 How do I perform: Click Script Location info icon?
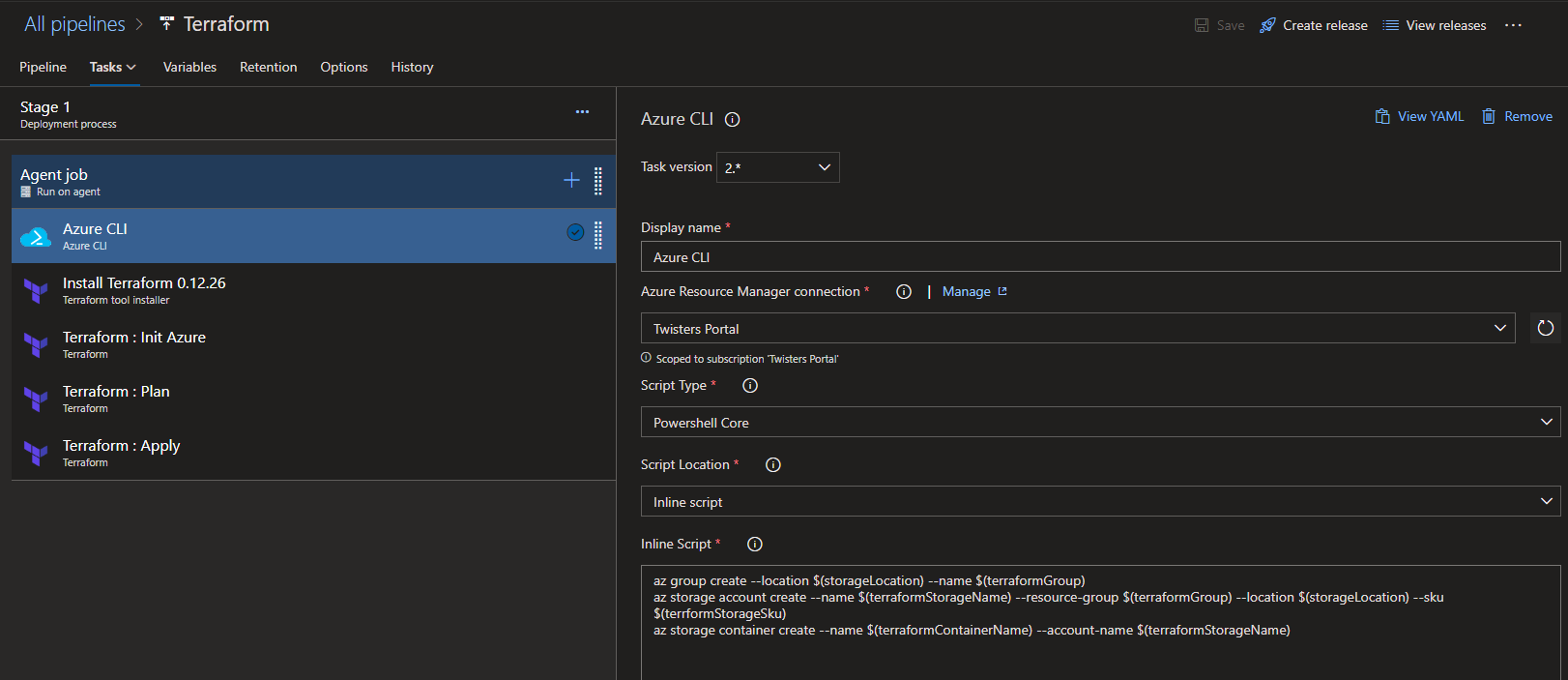[x=772, y=465]
